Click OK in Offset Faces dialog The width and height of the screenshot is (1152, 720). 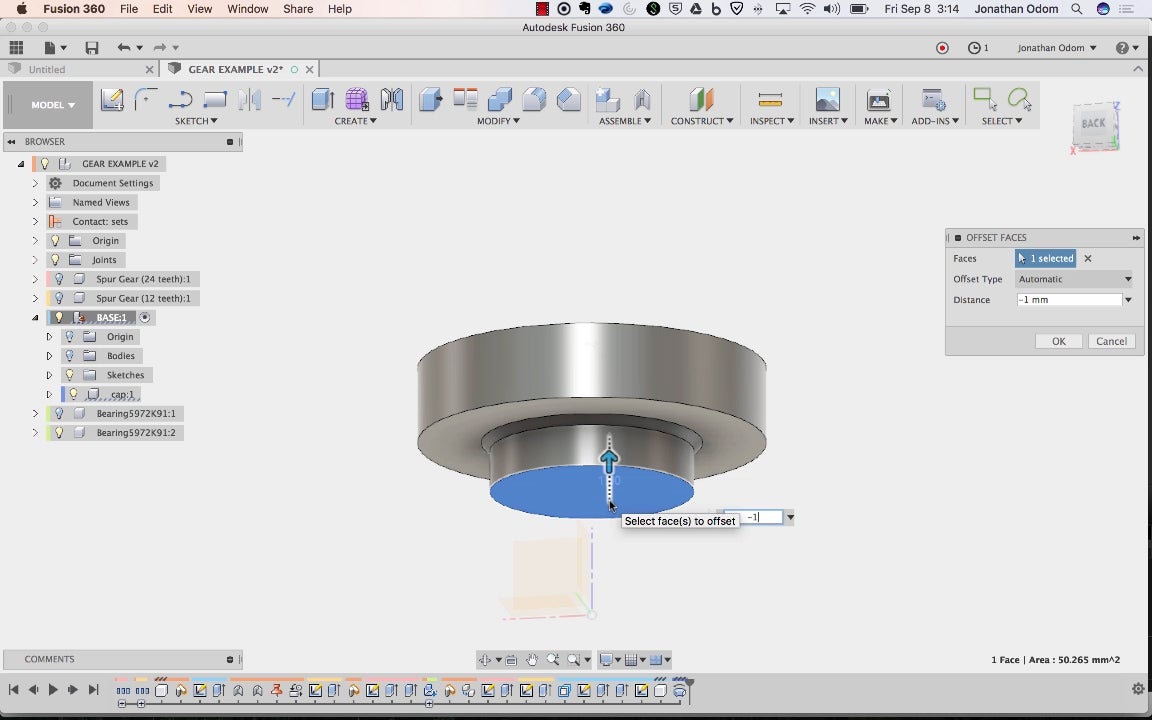tap(1058, 341)
